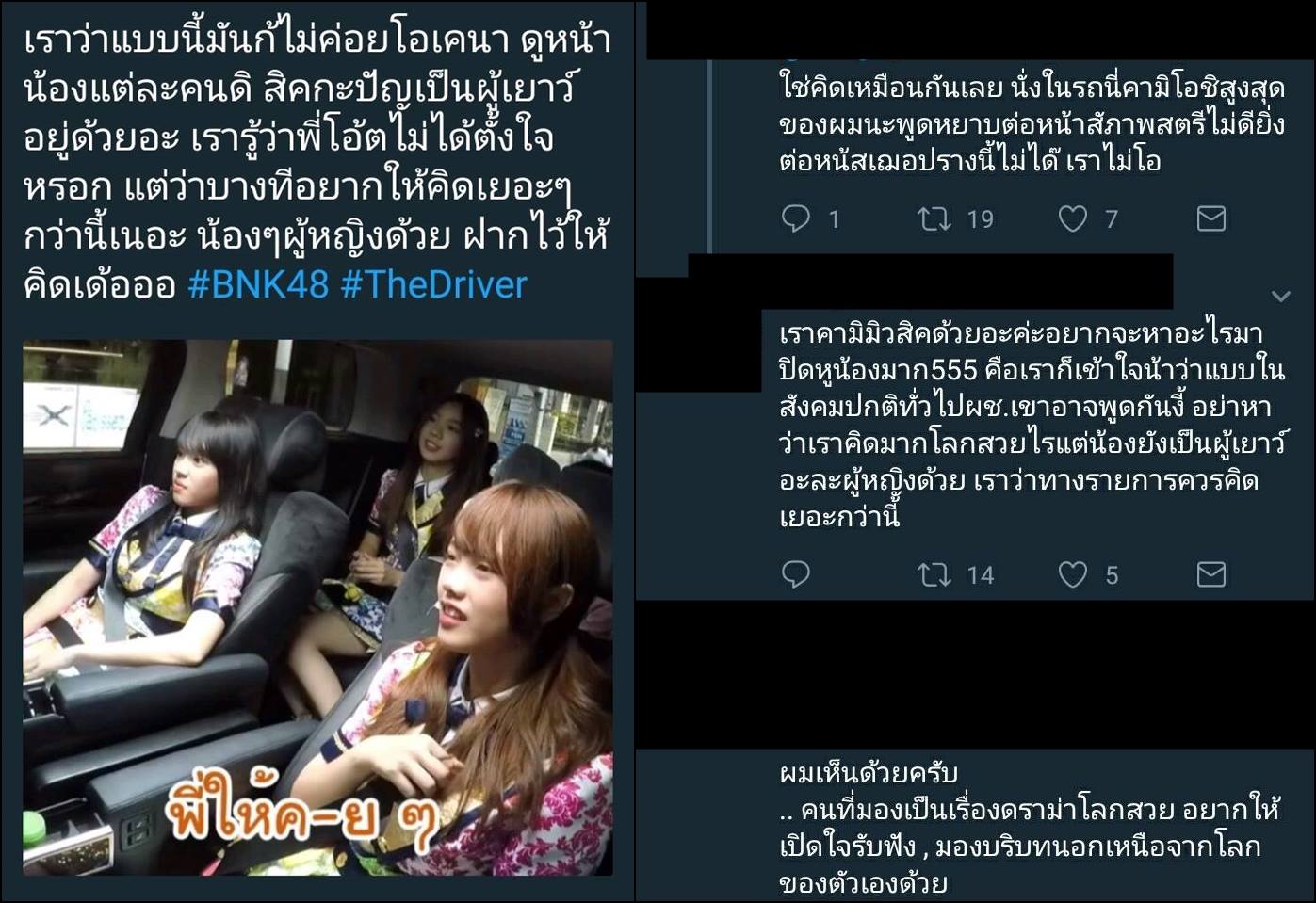This screenshot has width=1316, height=903.
Task: Reply to the tweet with 14 retweets
Action: click(x=796, y=574)
